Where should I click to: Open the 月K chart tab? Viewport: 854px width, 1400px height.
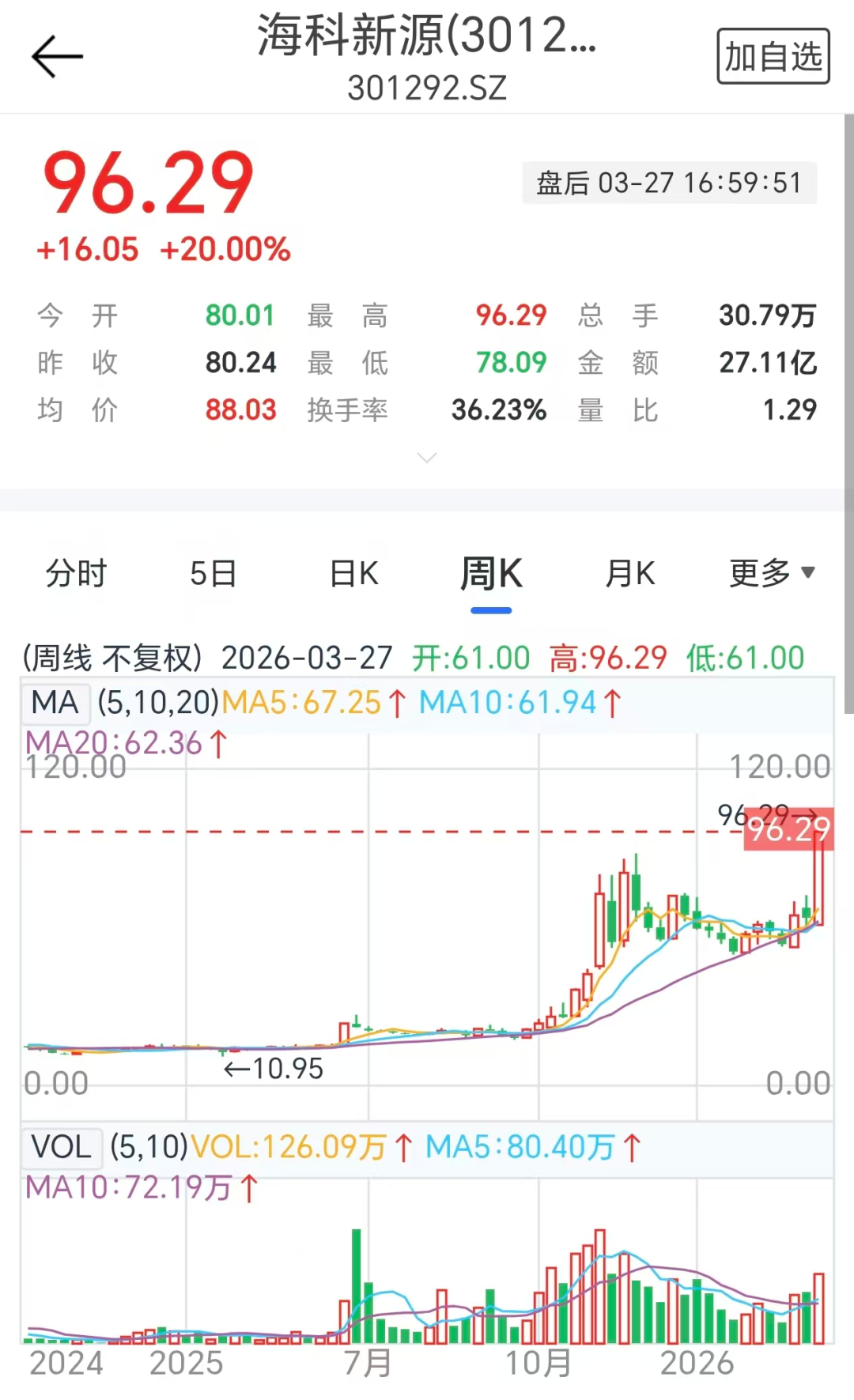[630, 574]
